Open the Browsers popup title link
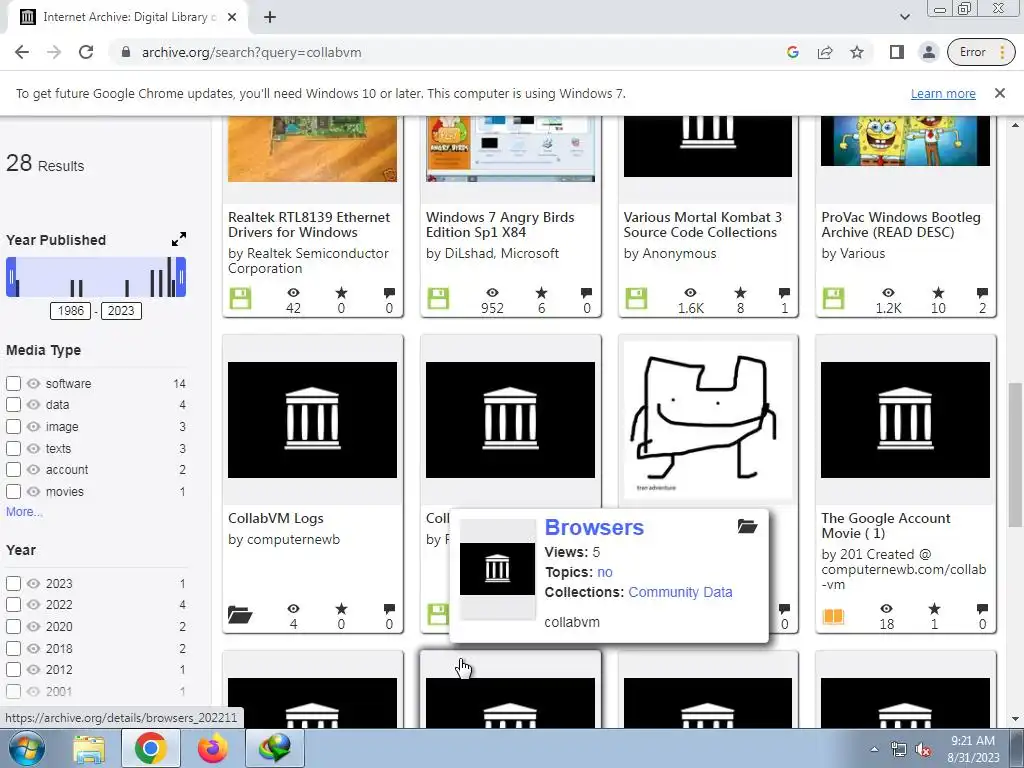This screenshot has height=768, width=1024. [x=594, y=527]
